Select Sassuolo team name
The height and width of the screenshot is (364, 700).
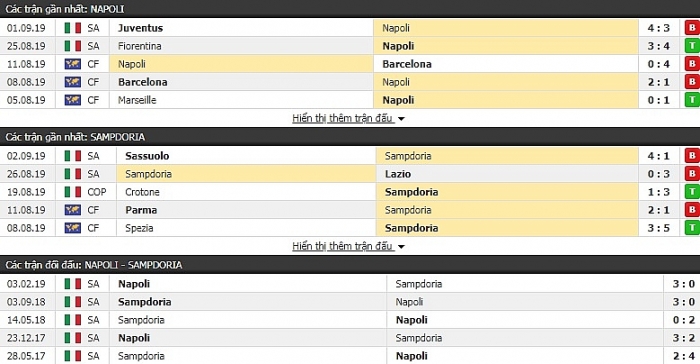pyautogui.click(x=147, y=156)
